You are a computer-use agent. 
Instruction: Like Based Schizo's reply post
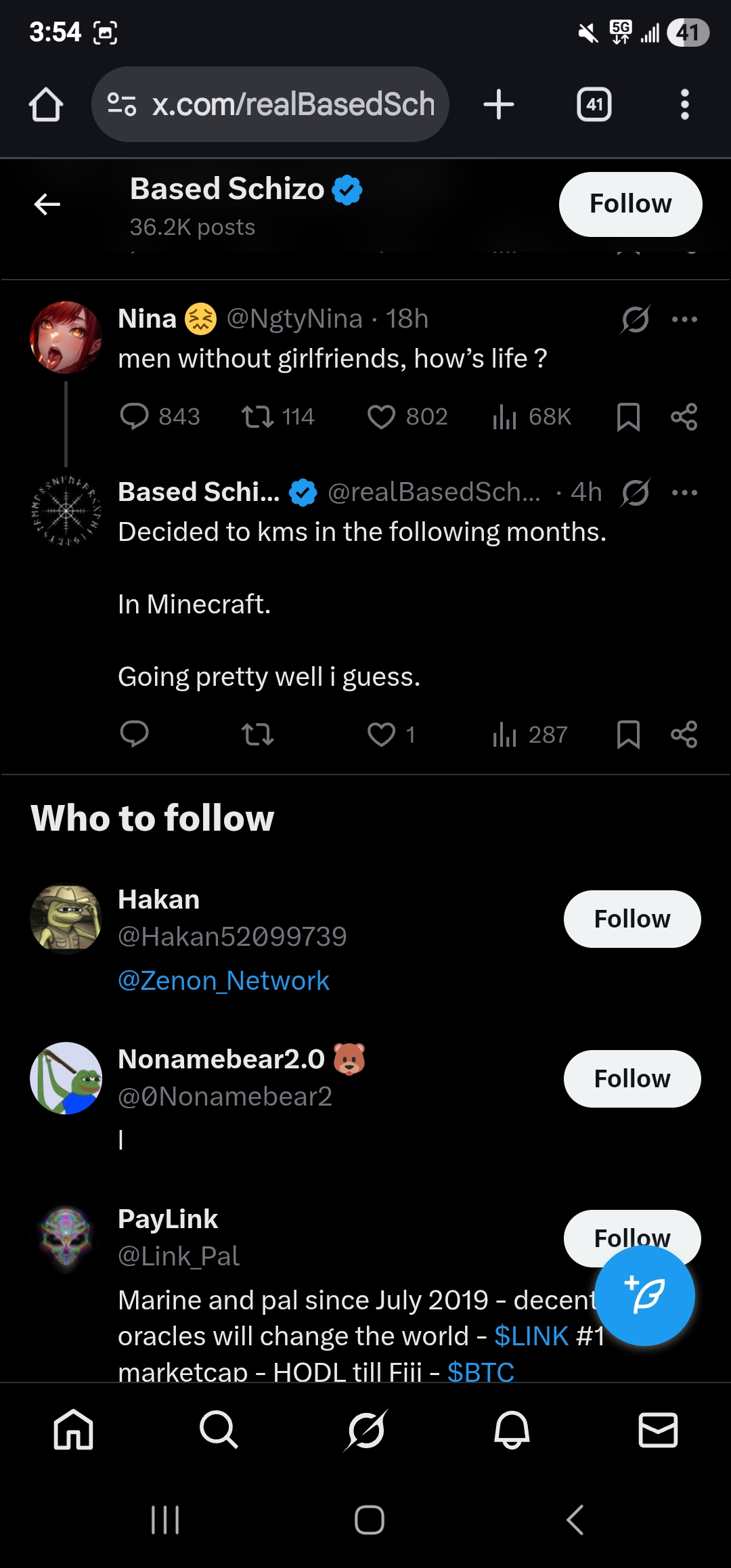381,735
